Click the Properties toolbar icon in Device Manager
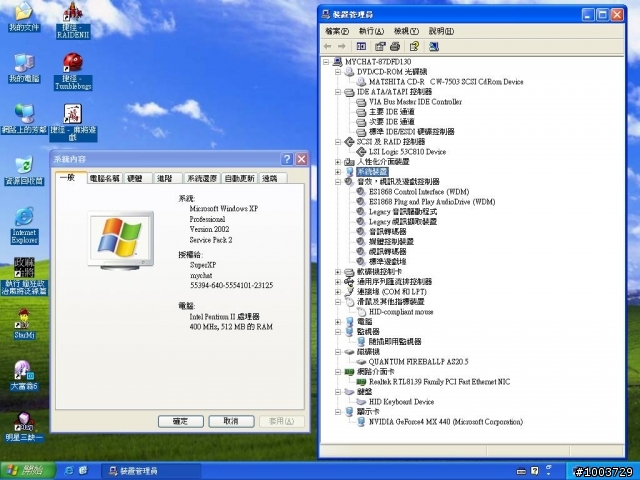Viewport: 640px width, 480px height. (x=380, y=47)
